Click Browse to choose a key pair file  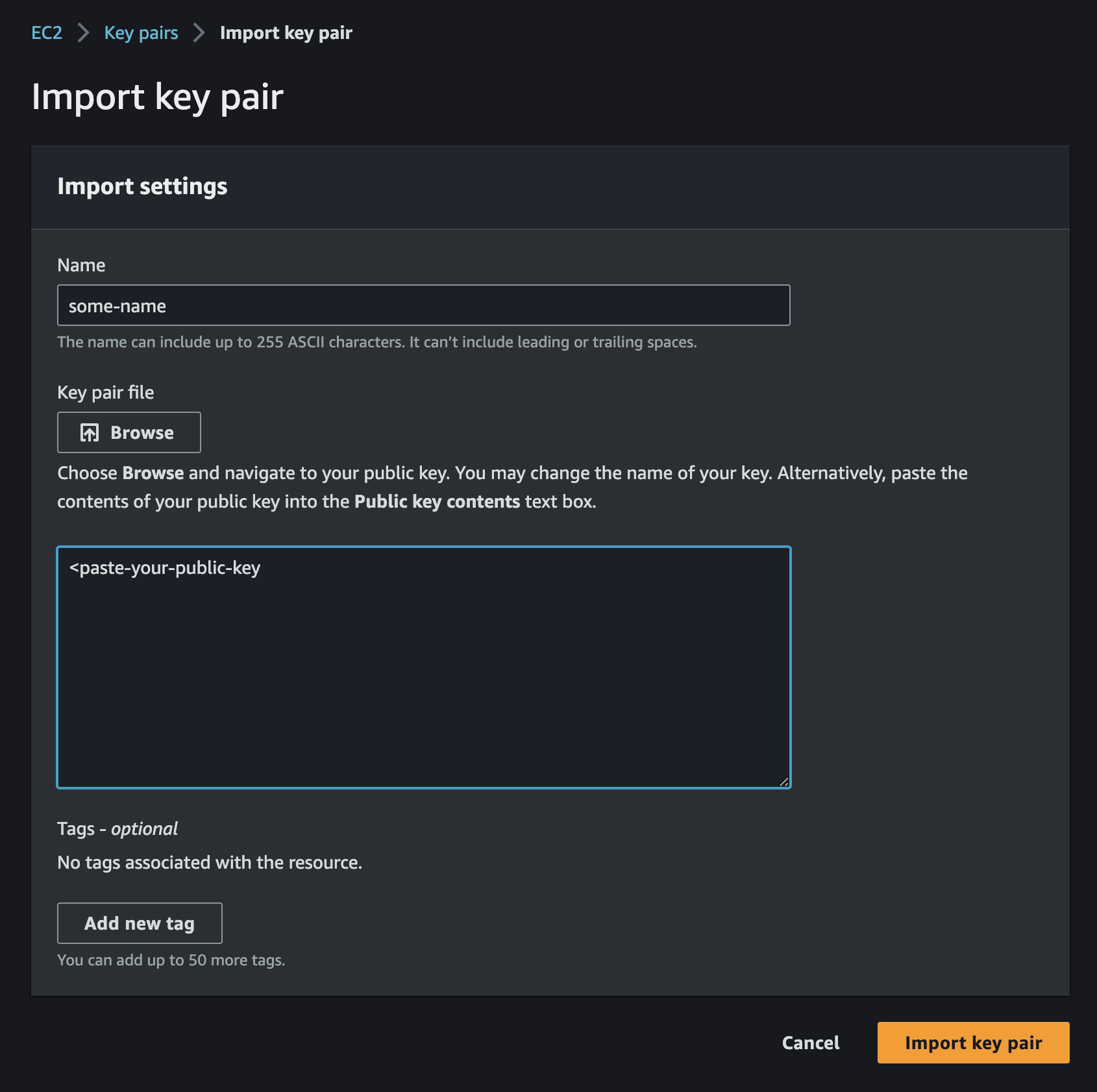[129, 432]
